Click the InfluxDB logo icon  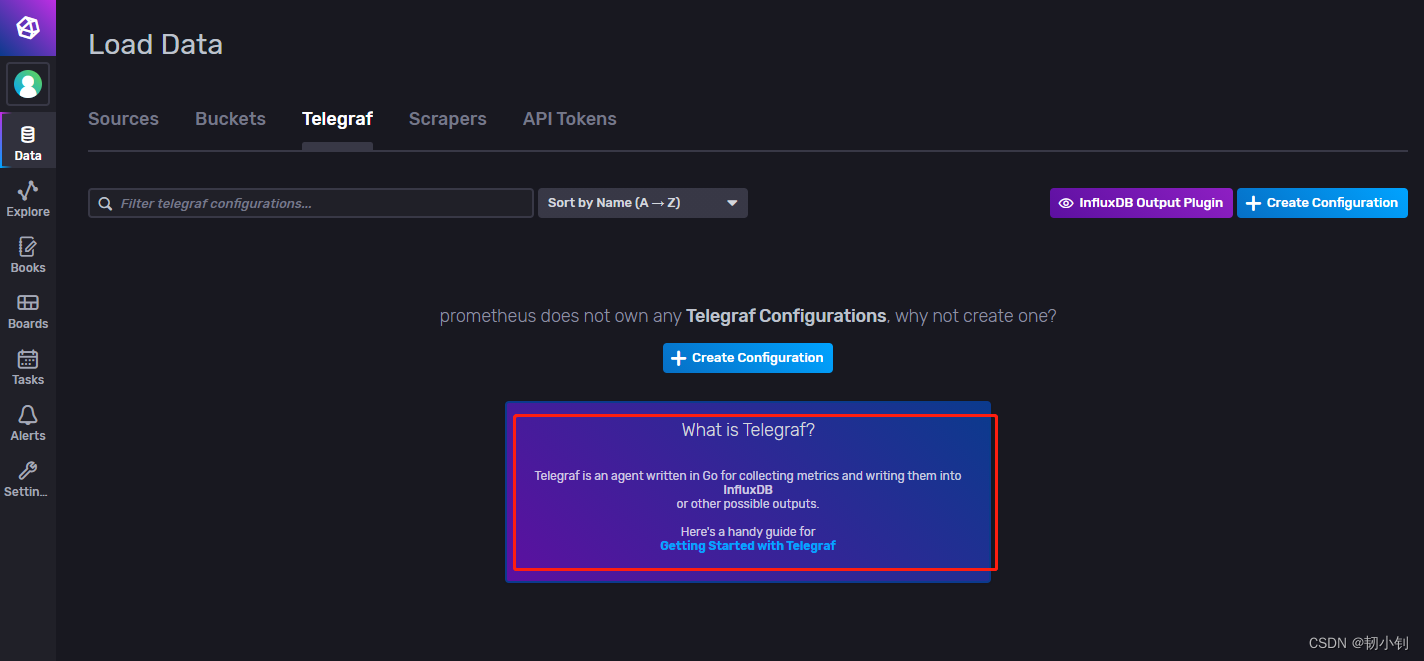tap(28, 28)
